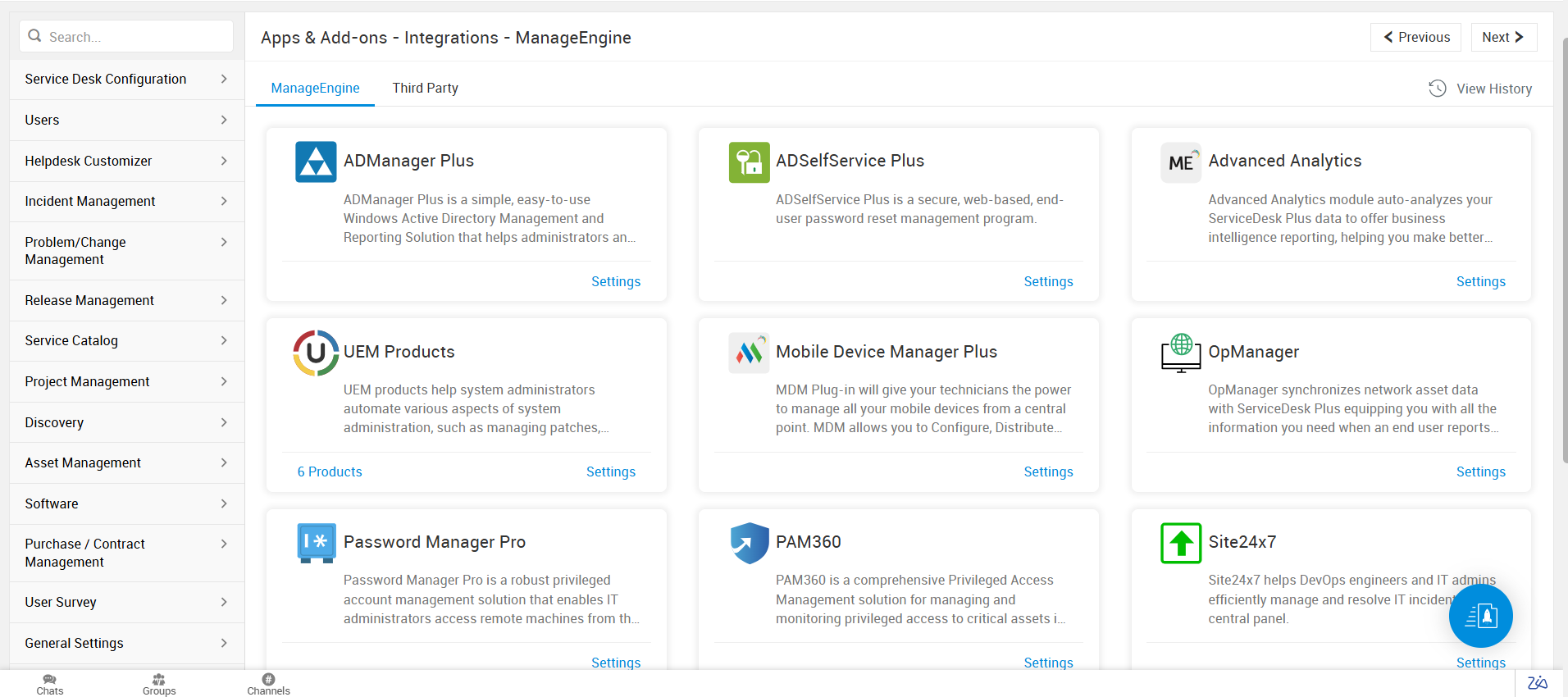Click the Site24x7 green arrow icon

pyautogui.click(x=1181, y=543)
